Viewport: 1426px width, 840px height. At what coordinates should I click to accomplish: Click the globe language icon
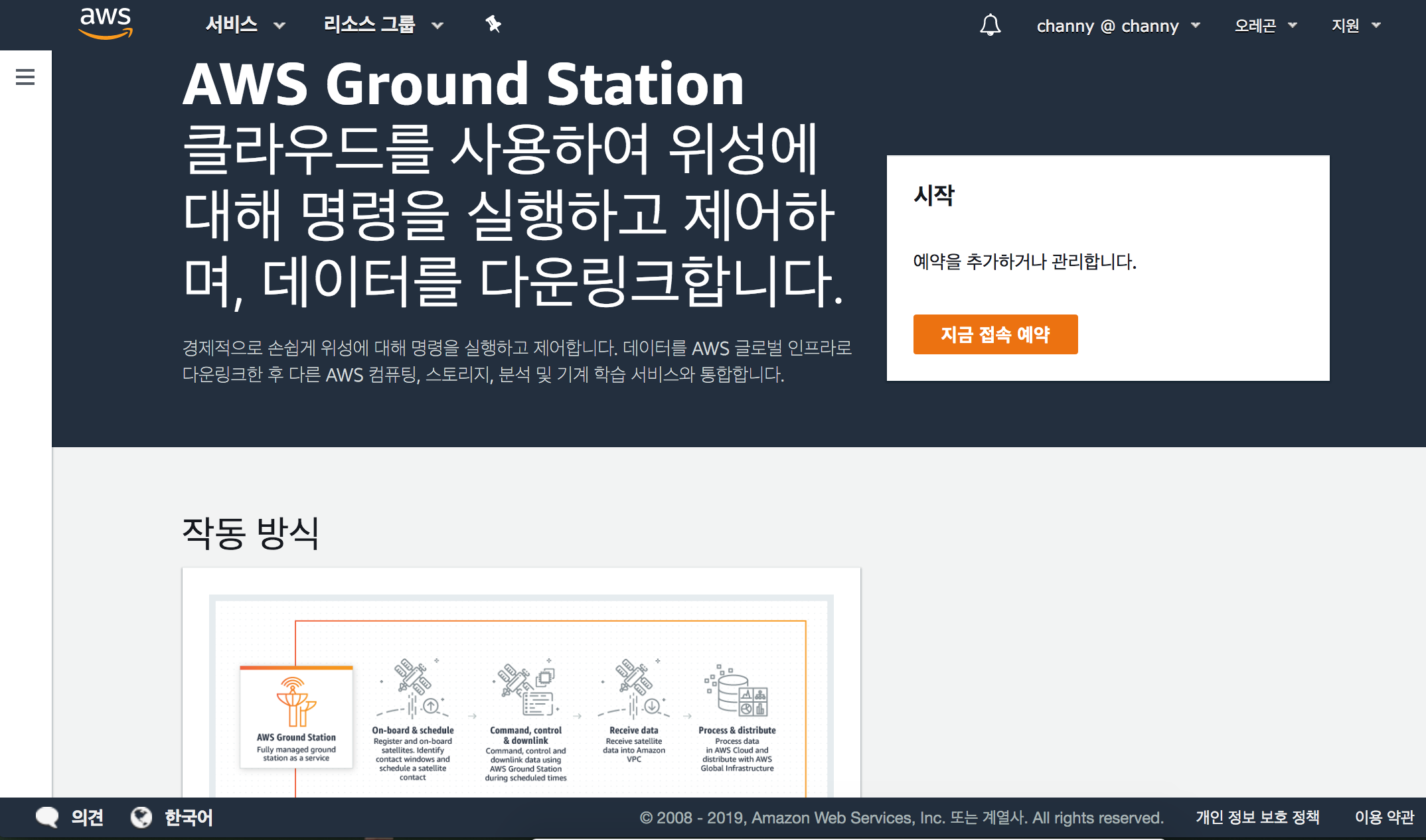coord(141,817)
